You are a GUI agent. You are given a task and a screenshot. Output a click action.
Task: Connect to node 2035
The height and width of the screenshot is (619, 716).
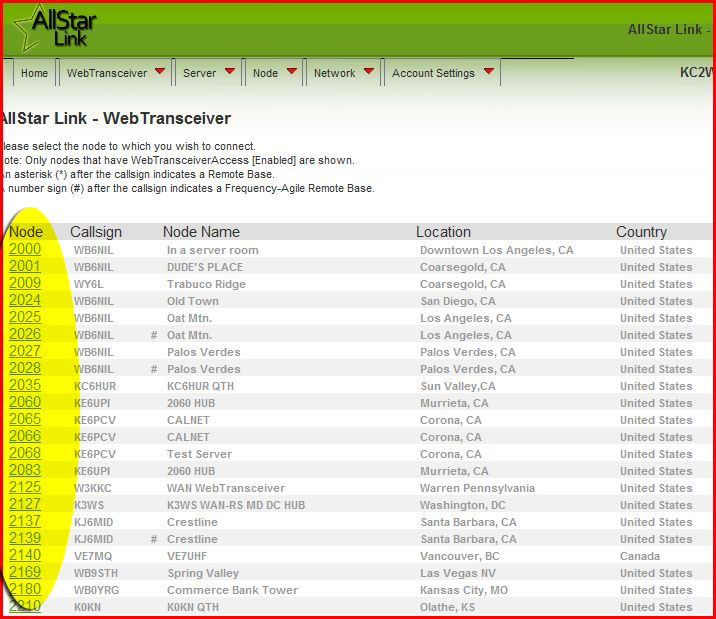(25, 385)
